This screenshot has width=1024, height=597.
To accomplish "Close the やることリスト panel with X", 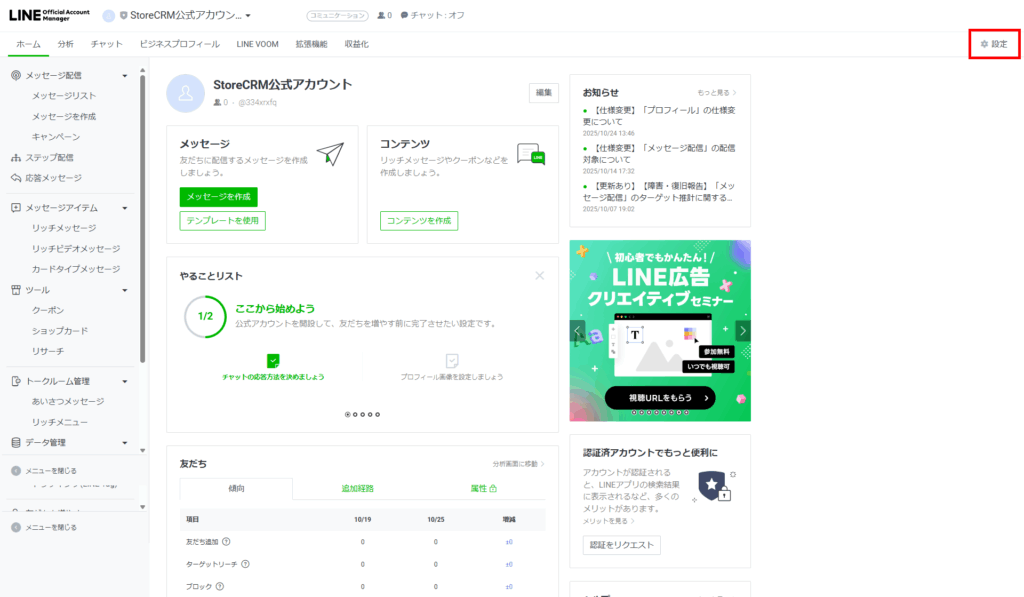I will tap(540, 275).
